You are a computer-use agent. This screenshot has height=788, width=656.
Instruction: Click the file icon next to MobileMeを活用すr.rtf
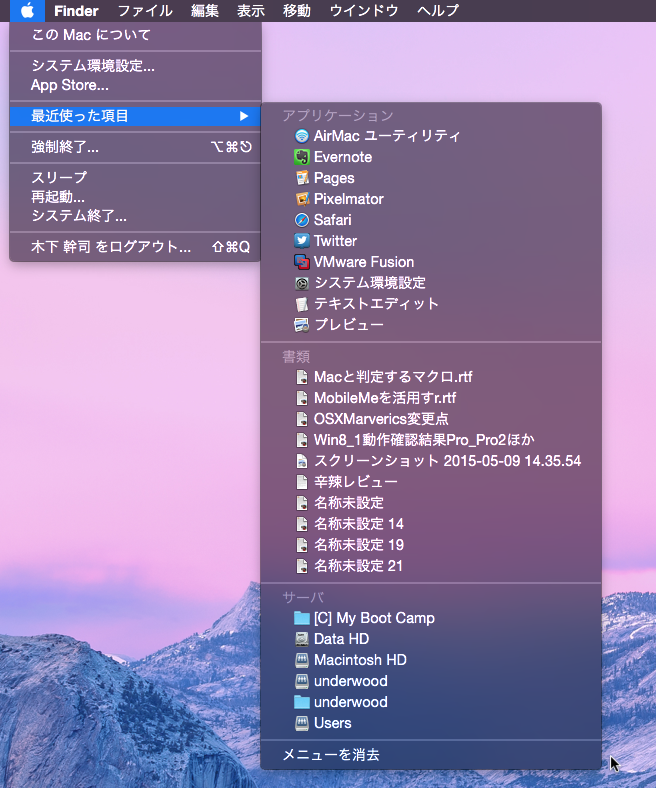302,398
